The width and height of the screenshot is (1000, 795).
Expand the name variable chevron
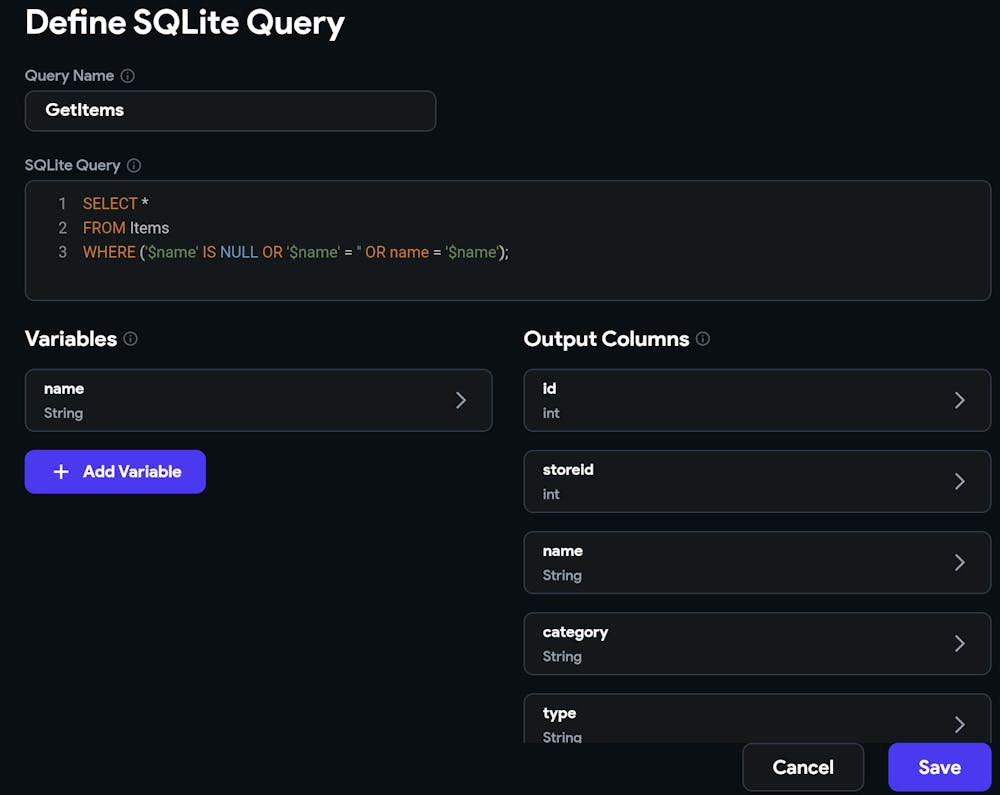[x=461, y=400]
